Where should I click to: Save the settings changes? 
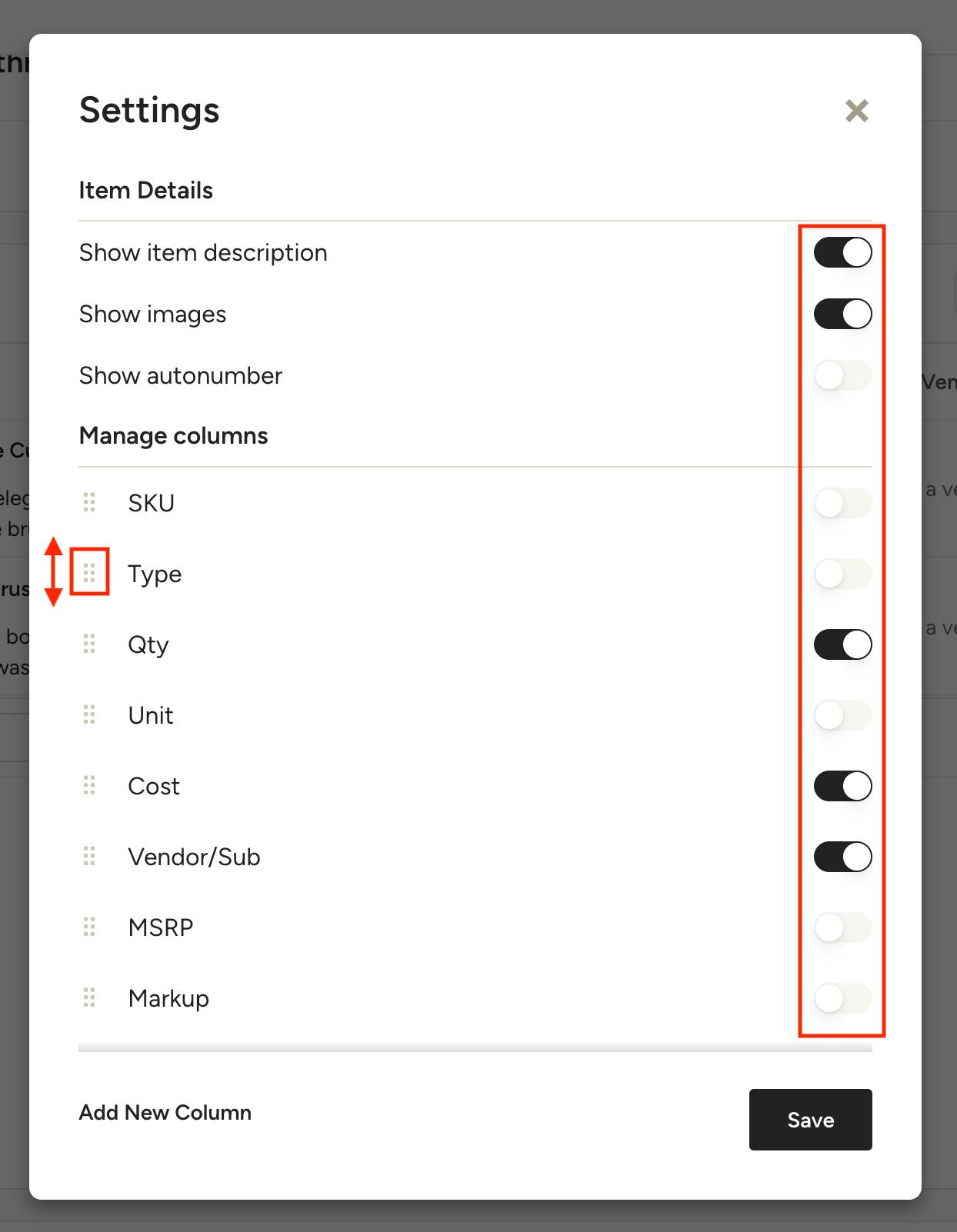pos(811,1120)
